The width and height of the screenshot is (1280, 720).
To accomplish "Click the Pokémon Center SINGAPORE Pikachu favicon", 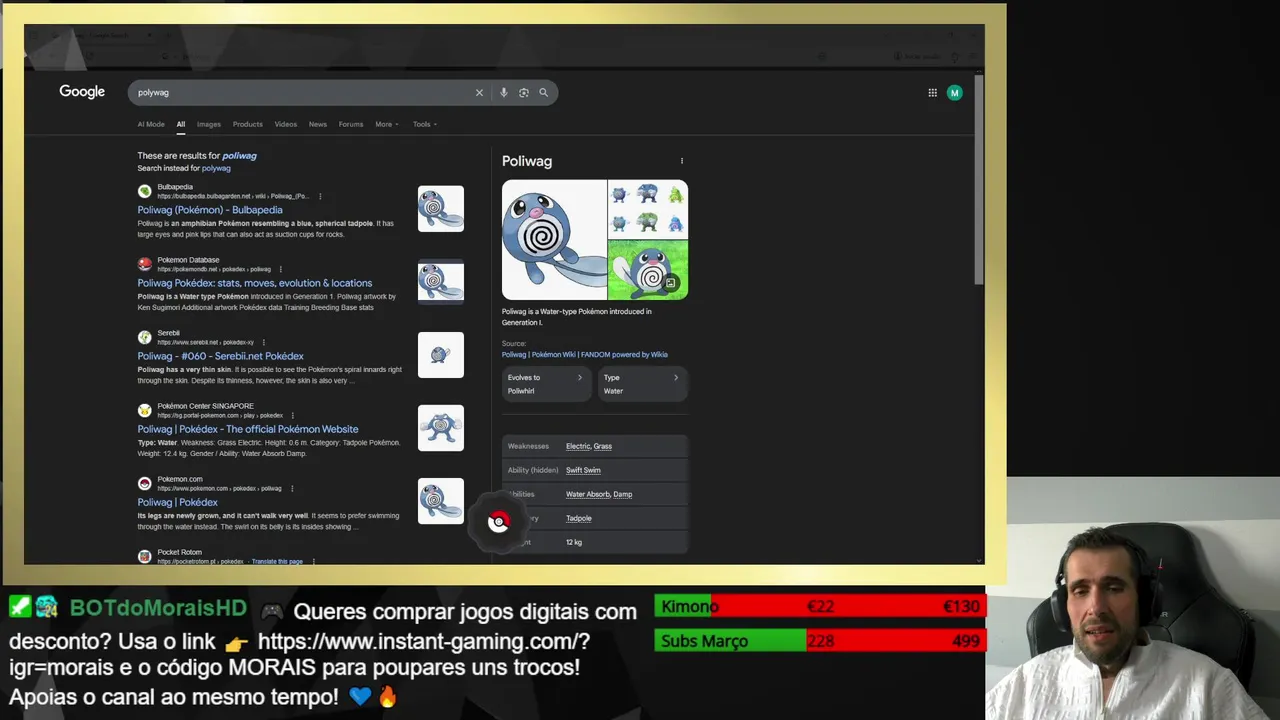I will [145, 410].
